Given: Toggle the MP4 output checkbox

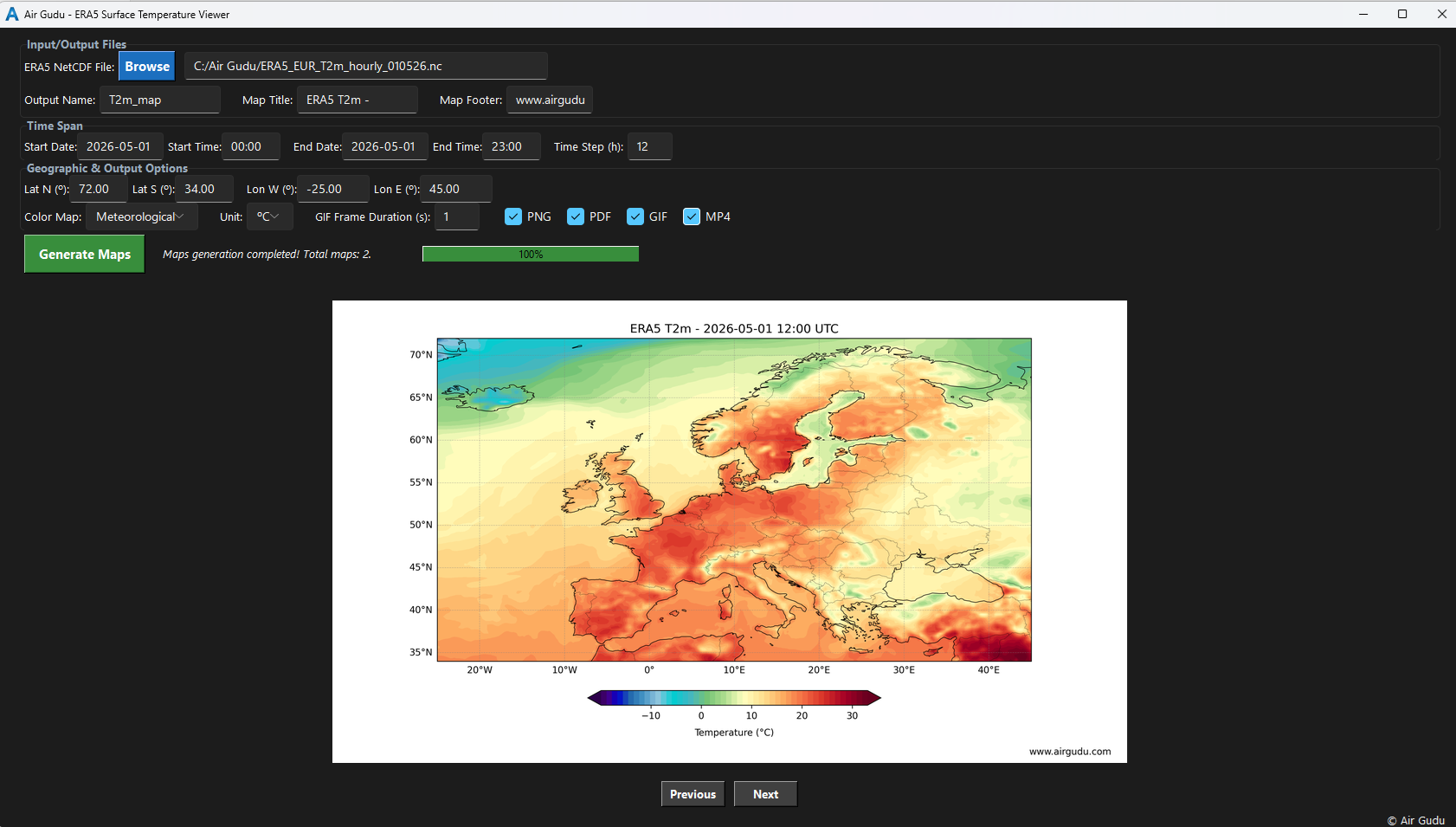Looking at the screenshot, I should click(692, 216).
